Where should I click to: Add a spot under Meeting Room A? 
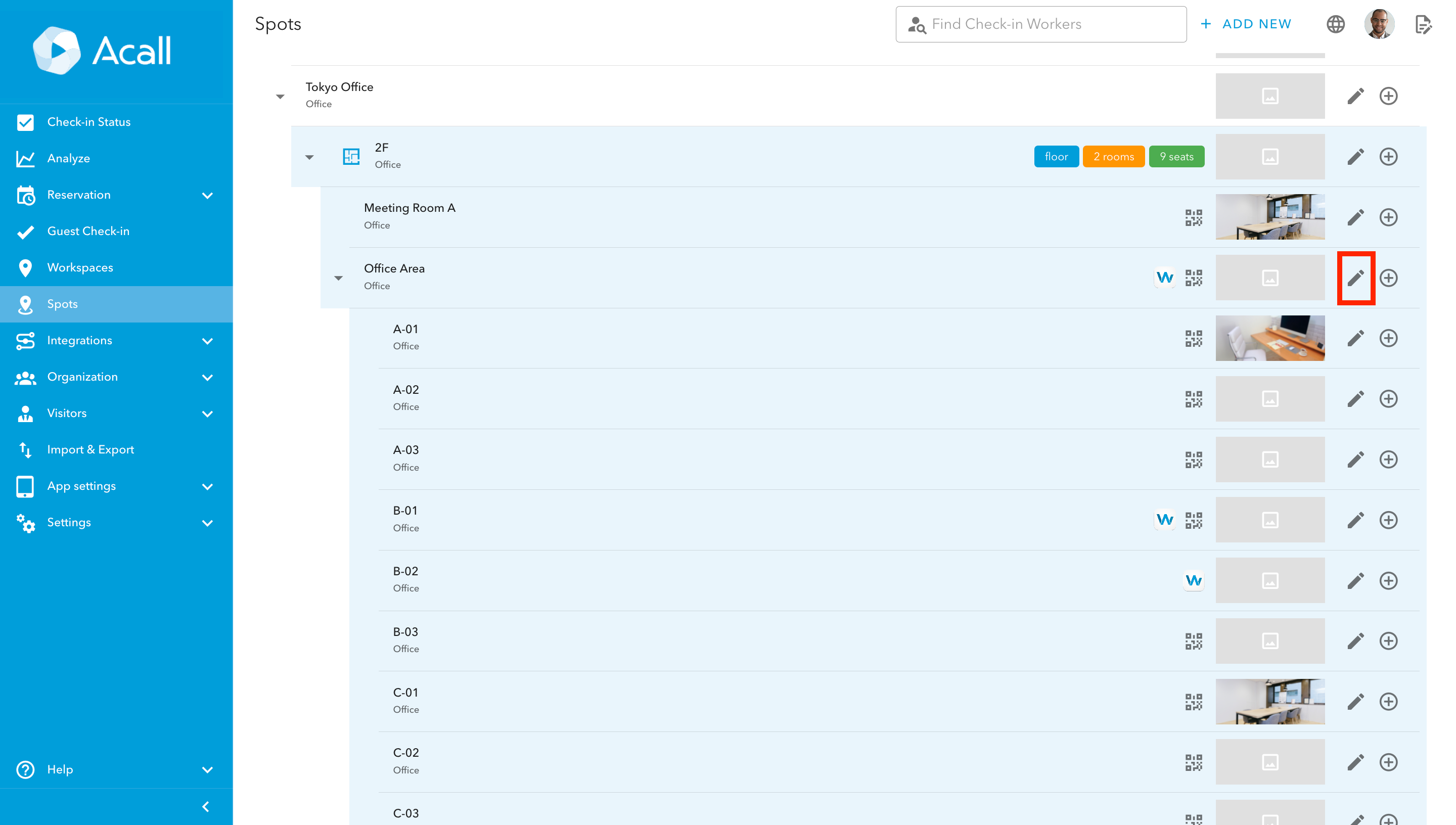tap(1388, 217)
